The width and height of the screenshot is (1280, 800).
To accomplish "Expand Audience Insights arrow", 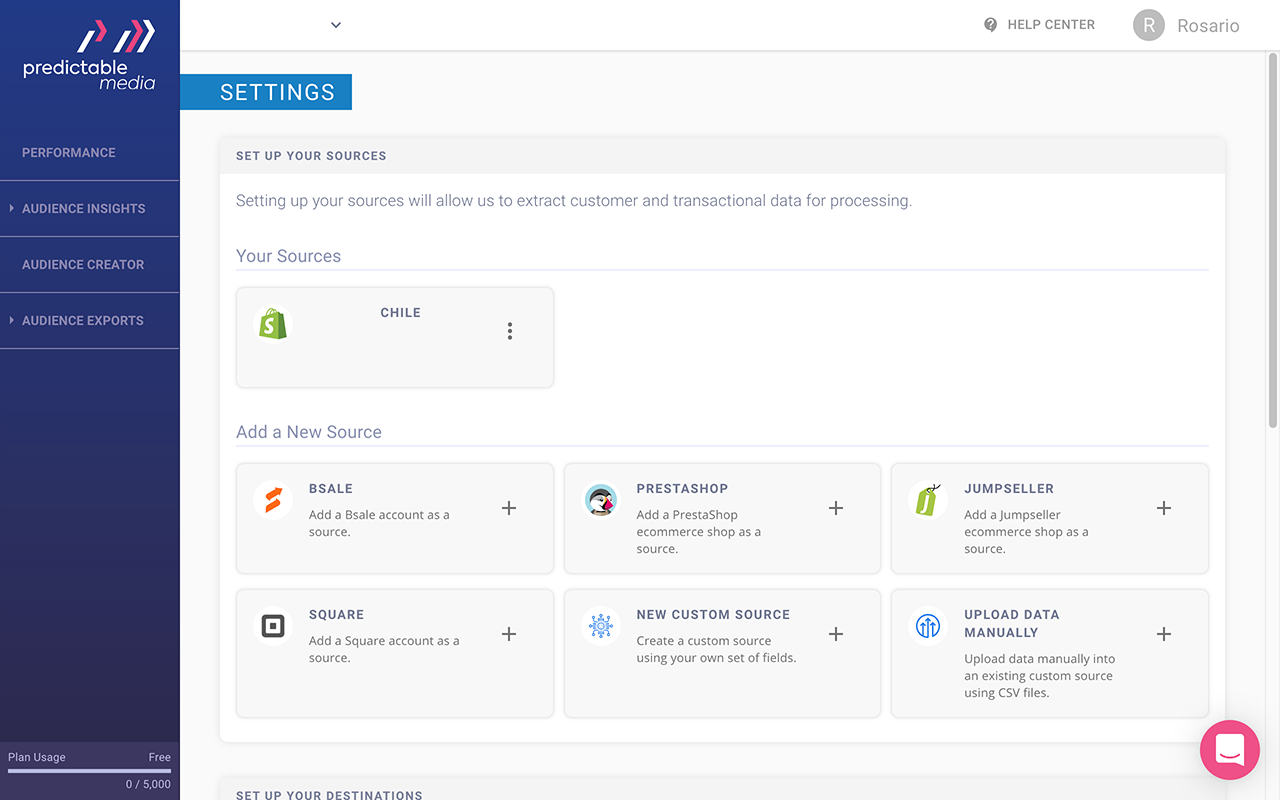I will click(11, 208).
